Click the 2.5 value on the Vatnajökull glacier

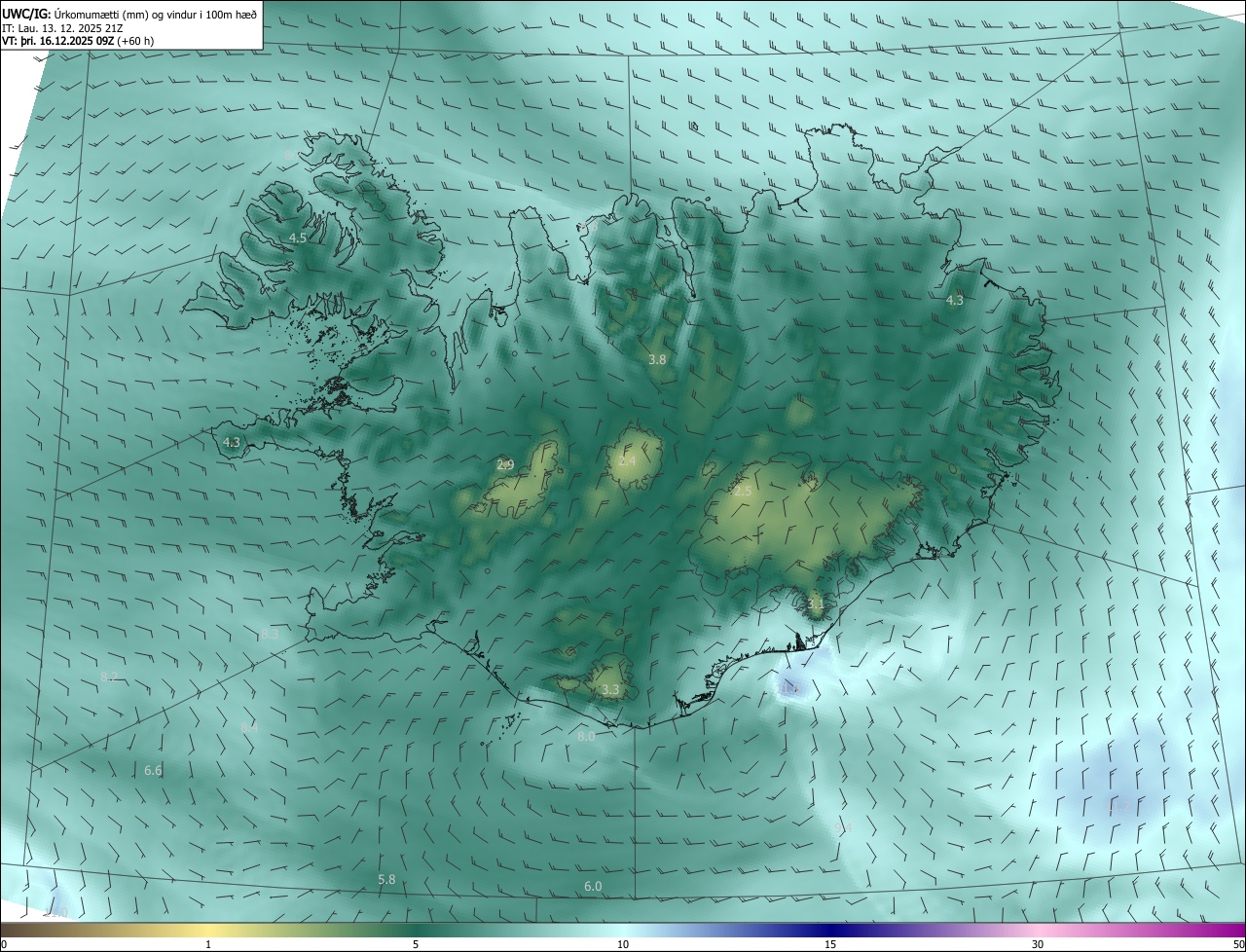pyautogui.click(x=743, y=492)
